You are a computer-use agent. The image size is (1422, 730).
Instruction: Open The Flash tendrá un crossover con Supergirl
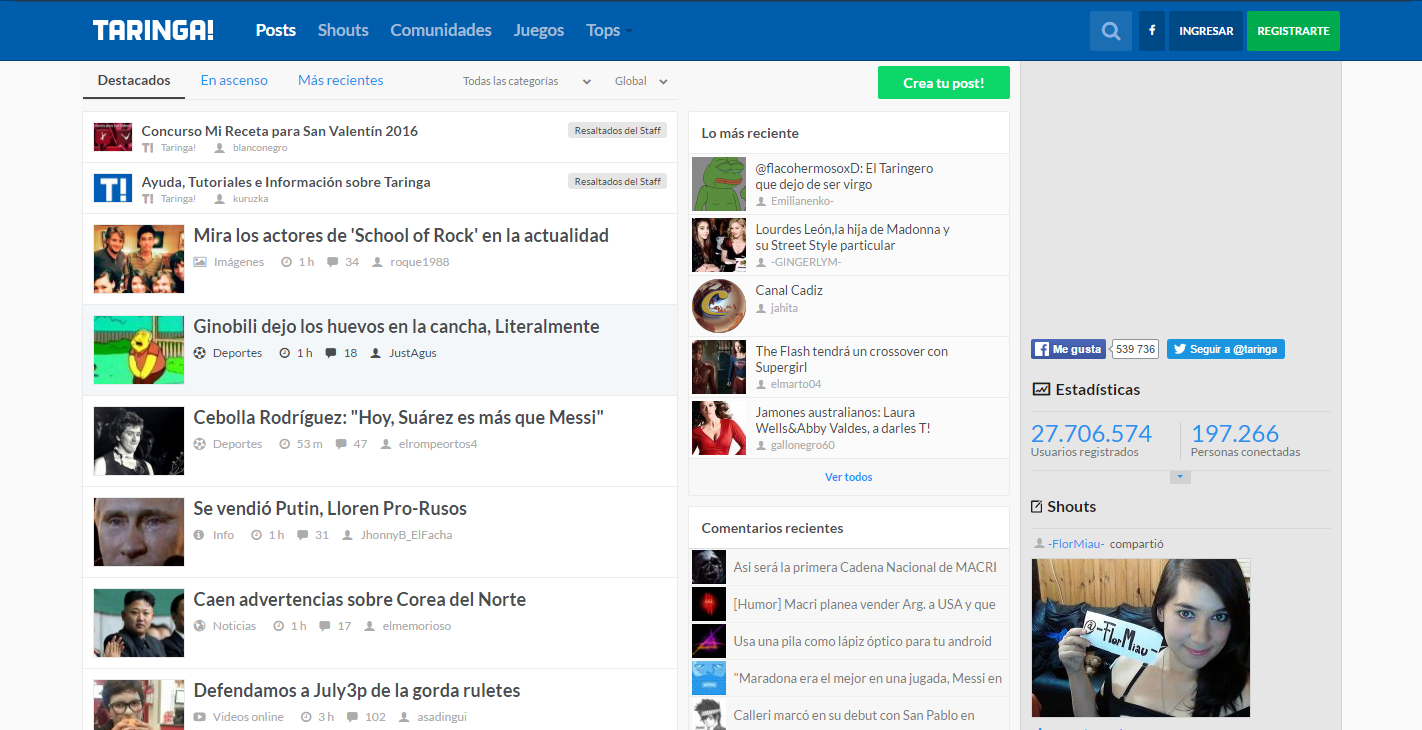pyautogui.click(x=852, y=359)
